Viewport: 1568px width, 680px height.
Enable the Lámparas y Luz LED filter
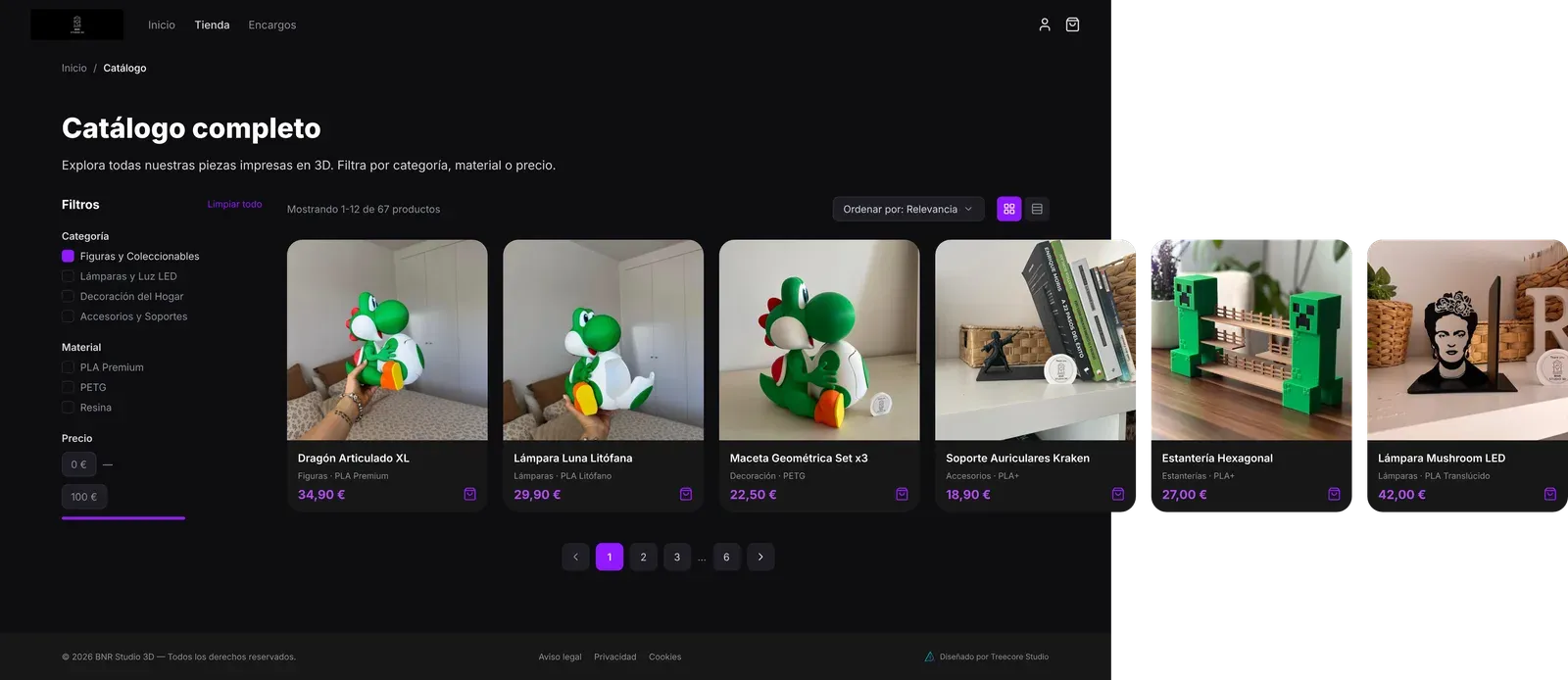coord(68,276)
